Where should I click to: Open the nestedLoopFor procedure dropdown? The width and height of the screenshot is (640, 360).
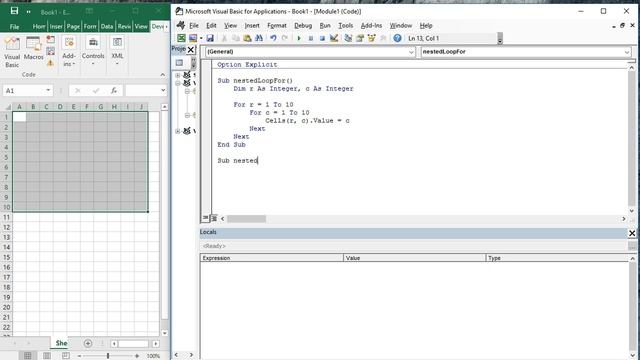pyautogui.click(x=627, y=52)
